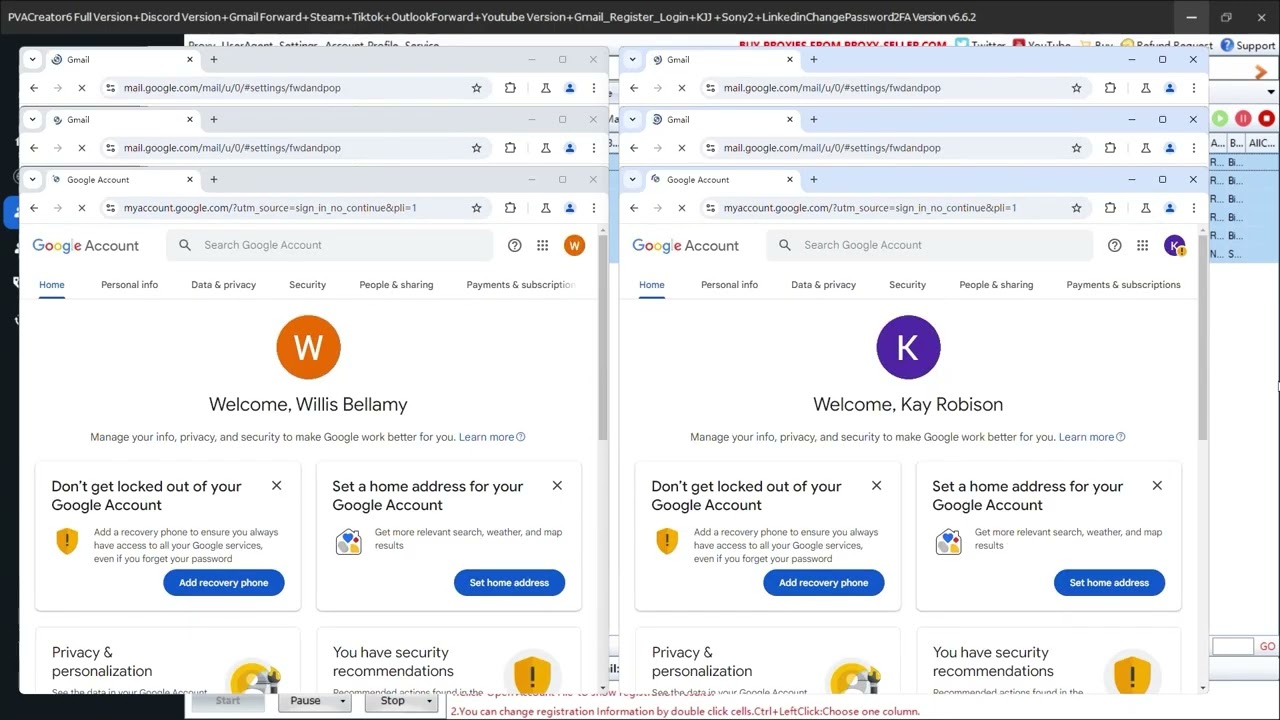This screenshot has height=720, width=1280.
Task: Click the PVACreator Pause button
Action: pos(305,701)
